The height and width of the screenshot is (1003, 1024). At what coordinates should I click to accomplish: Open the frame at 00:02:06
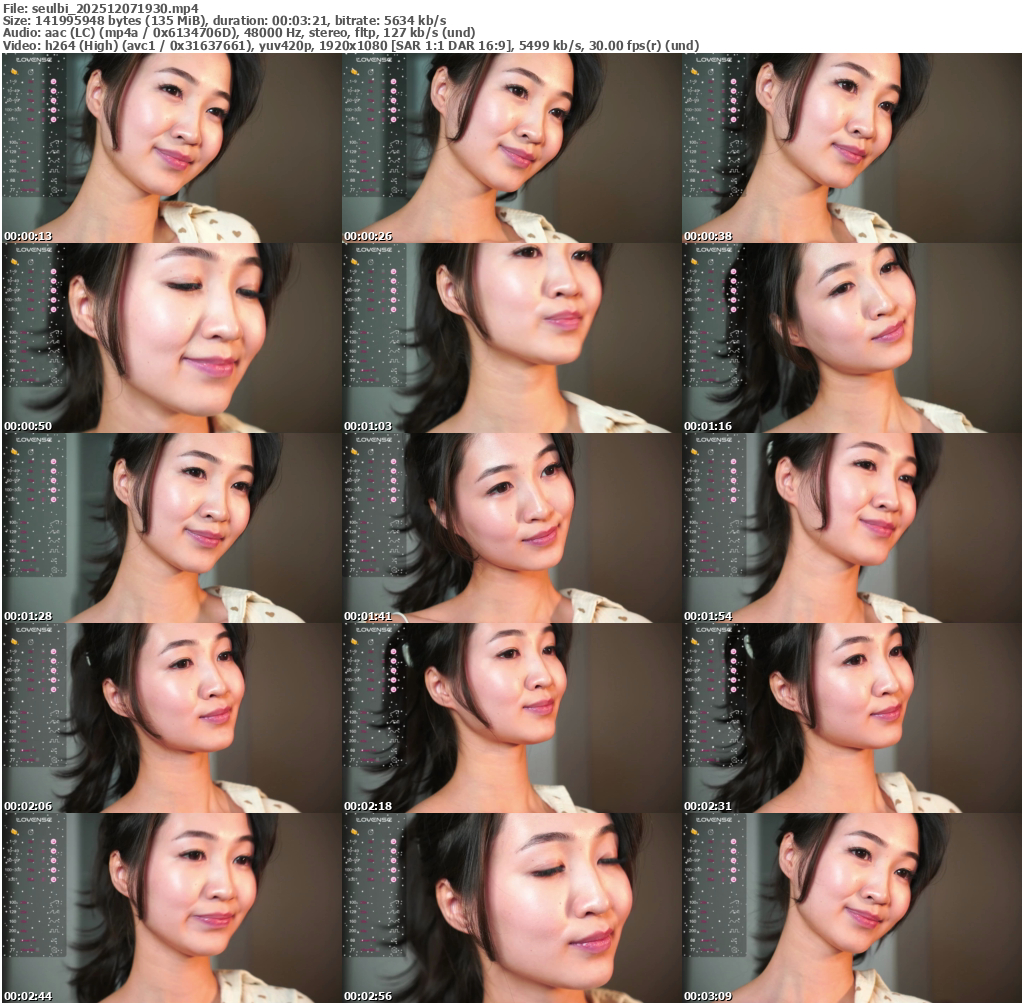click(171, 718)
